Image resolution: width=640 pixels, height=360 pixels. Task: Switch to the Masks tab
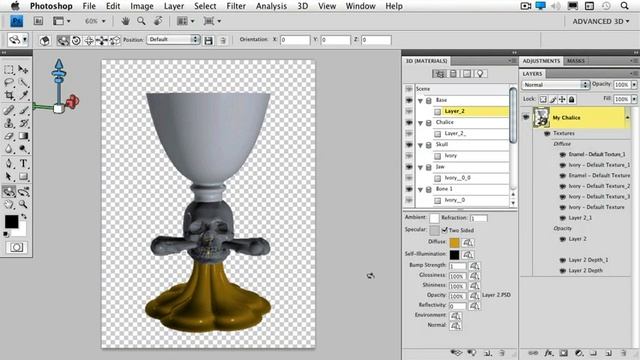(576, 61)
